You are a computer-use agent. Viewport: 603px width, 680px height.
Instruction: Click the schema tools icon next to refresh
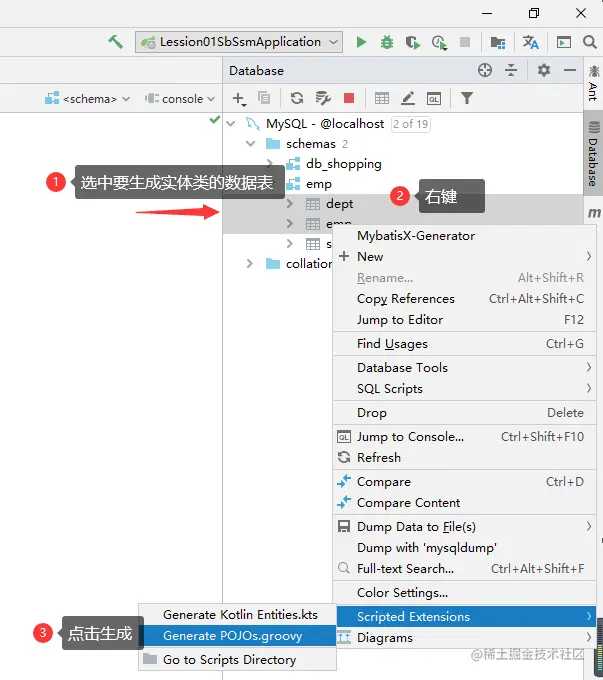323,98
